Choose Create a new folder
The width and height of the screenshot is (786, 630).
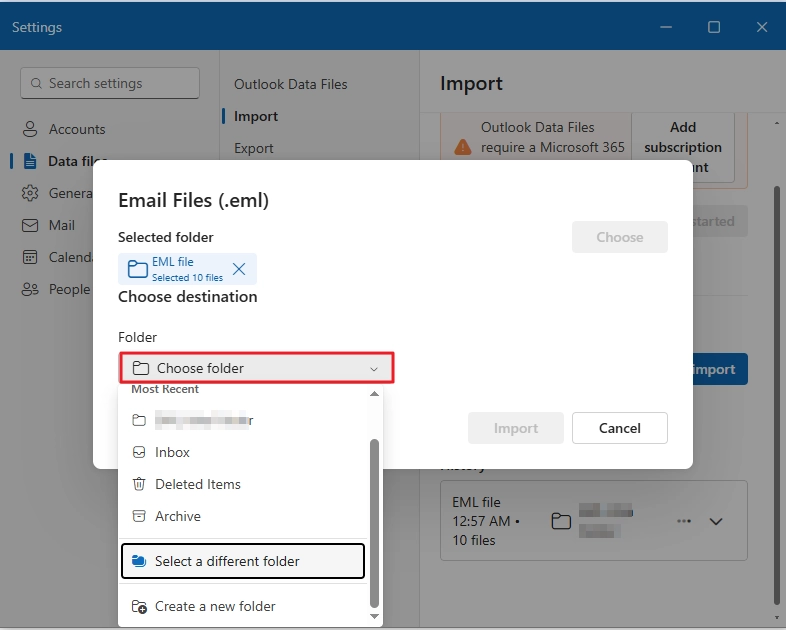pyautogui.click(x=244, y=606)
